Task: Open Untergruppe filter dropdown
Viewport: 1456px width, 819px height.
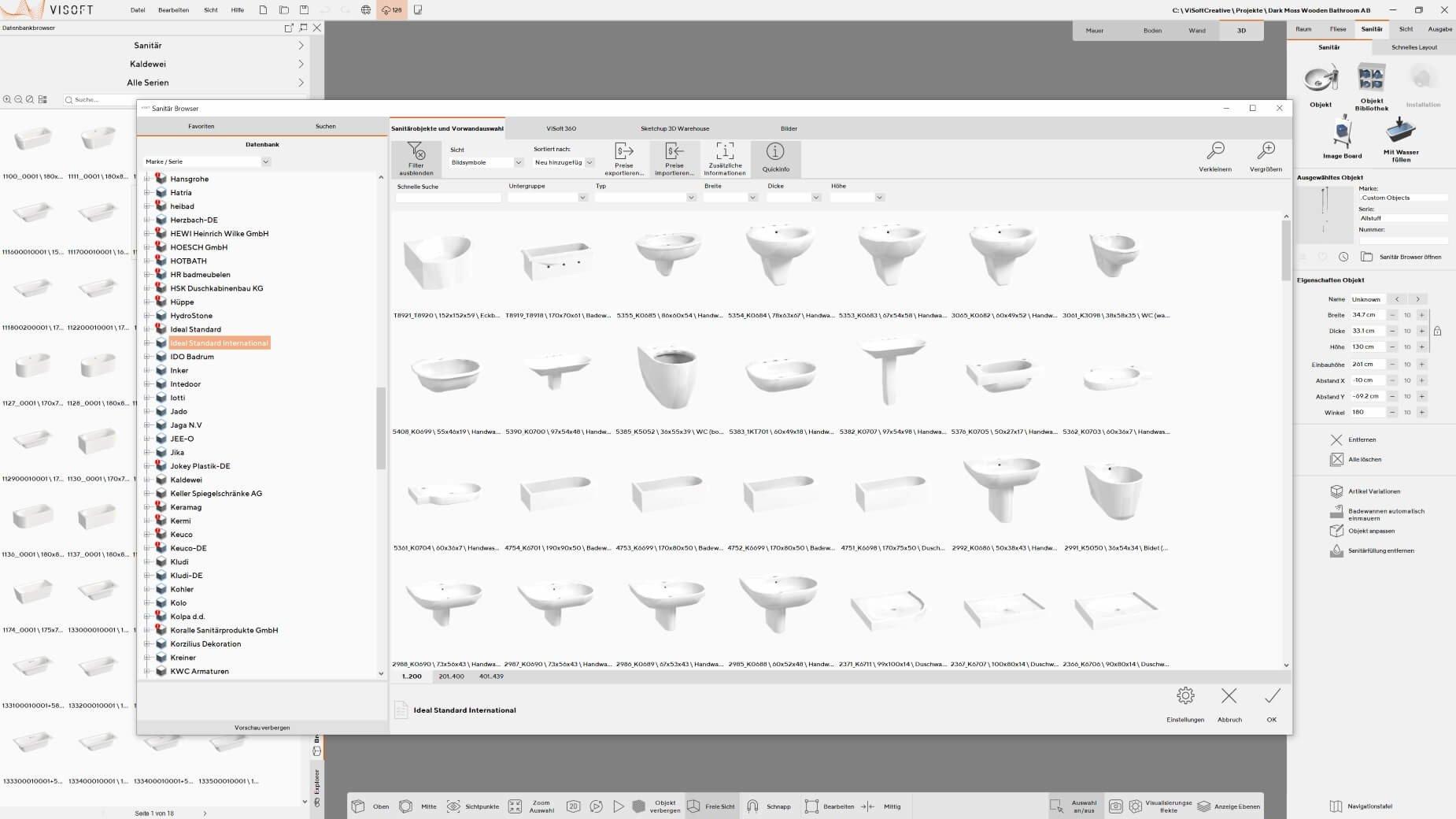Action: click(548, 198)
